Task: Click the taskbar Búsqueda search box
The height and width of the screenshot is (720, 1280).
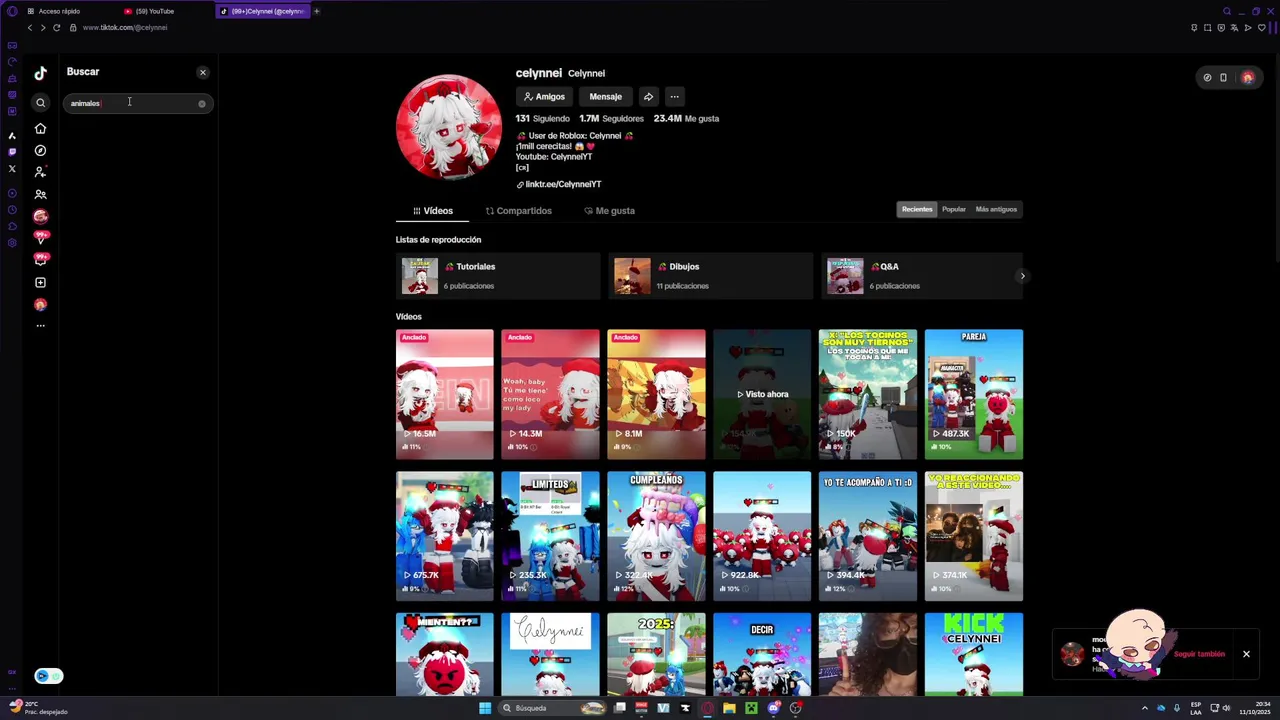Action: point(554,708)
